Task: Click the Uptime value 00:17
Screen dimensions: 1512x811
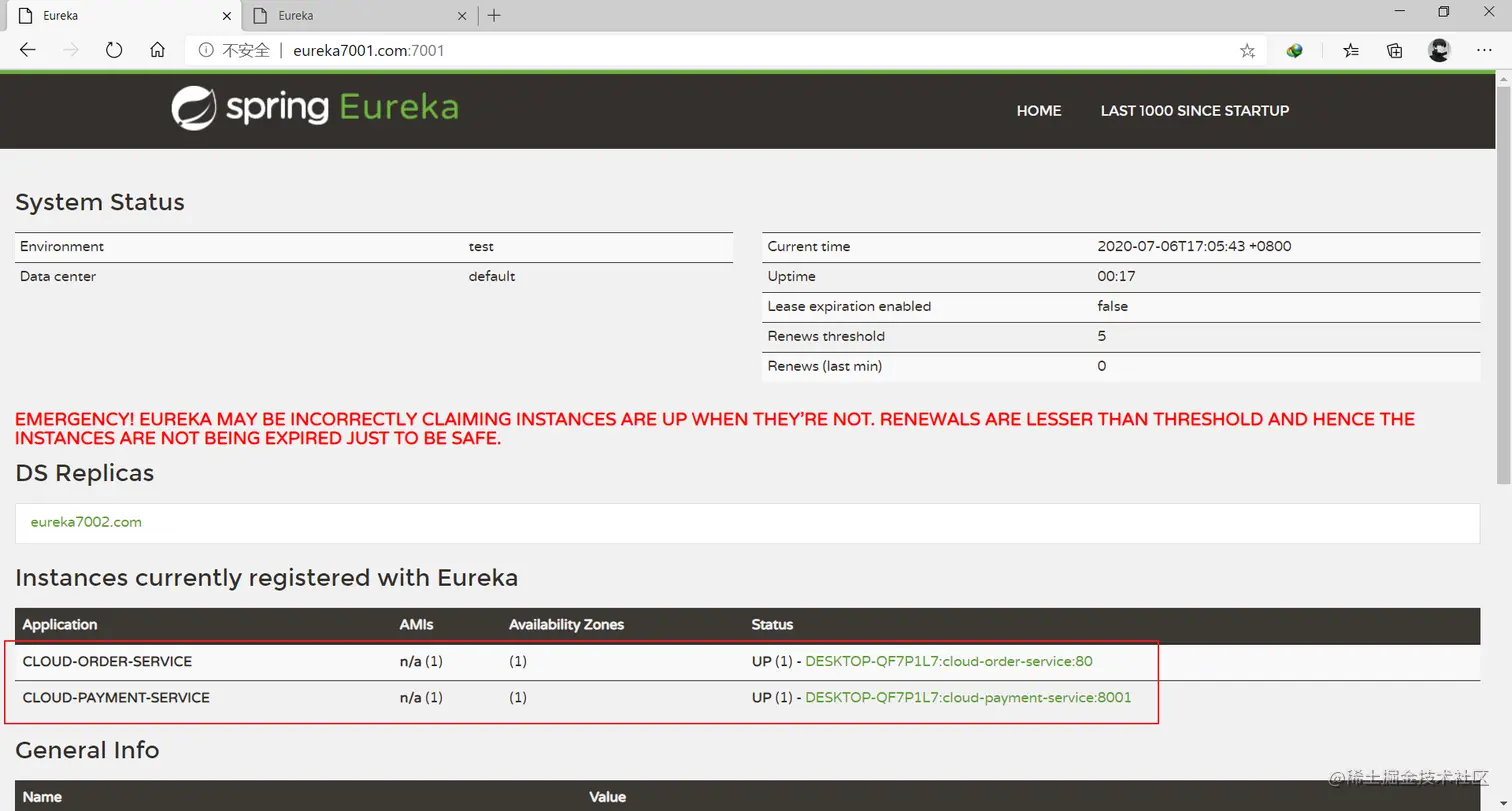Action: pyautogui.click(x=1116, y=276)
